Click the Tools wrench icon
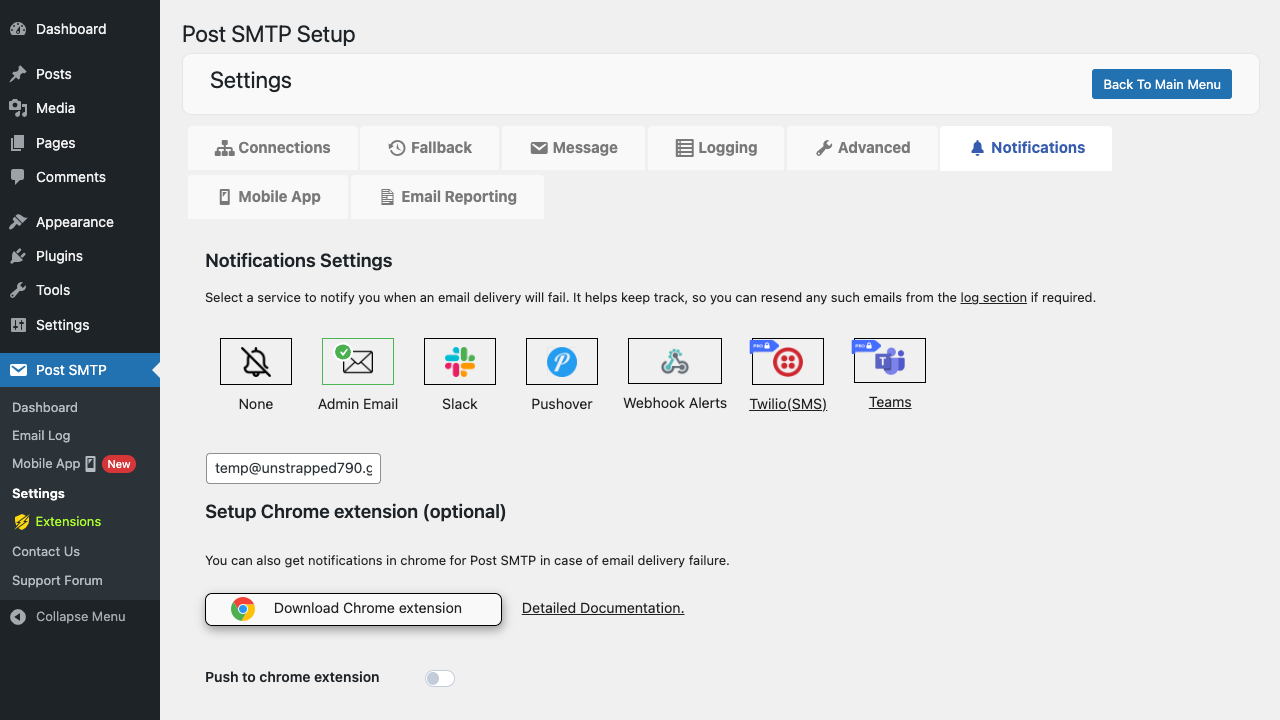Viewport: 1280px width, 720px height. [x=18, y=290]
